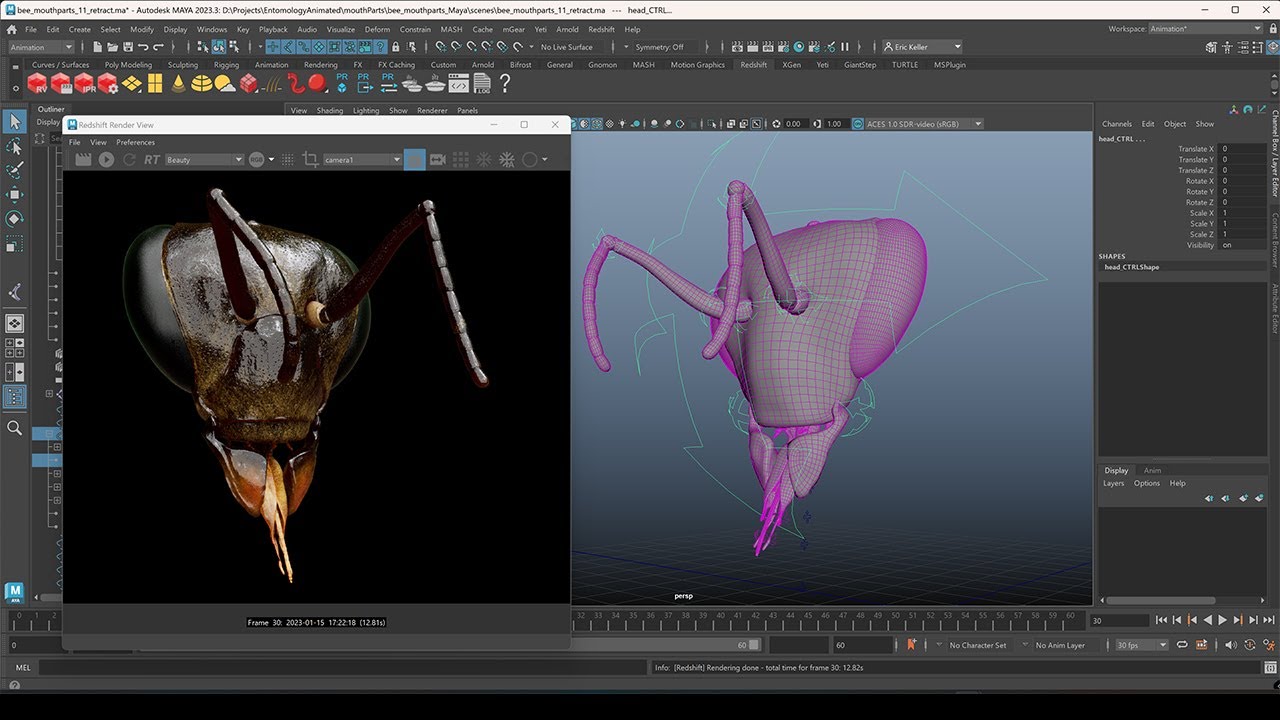Click the range slider end handle at 60
Screen dimensions: 1280x720
tap(753, 645)
